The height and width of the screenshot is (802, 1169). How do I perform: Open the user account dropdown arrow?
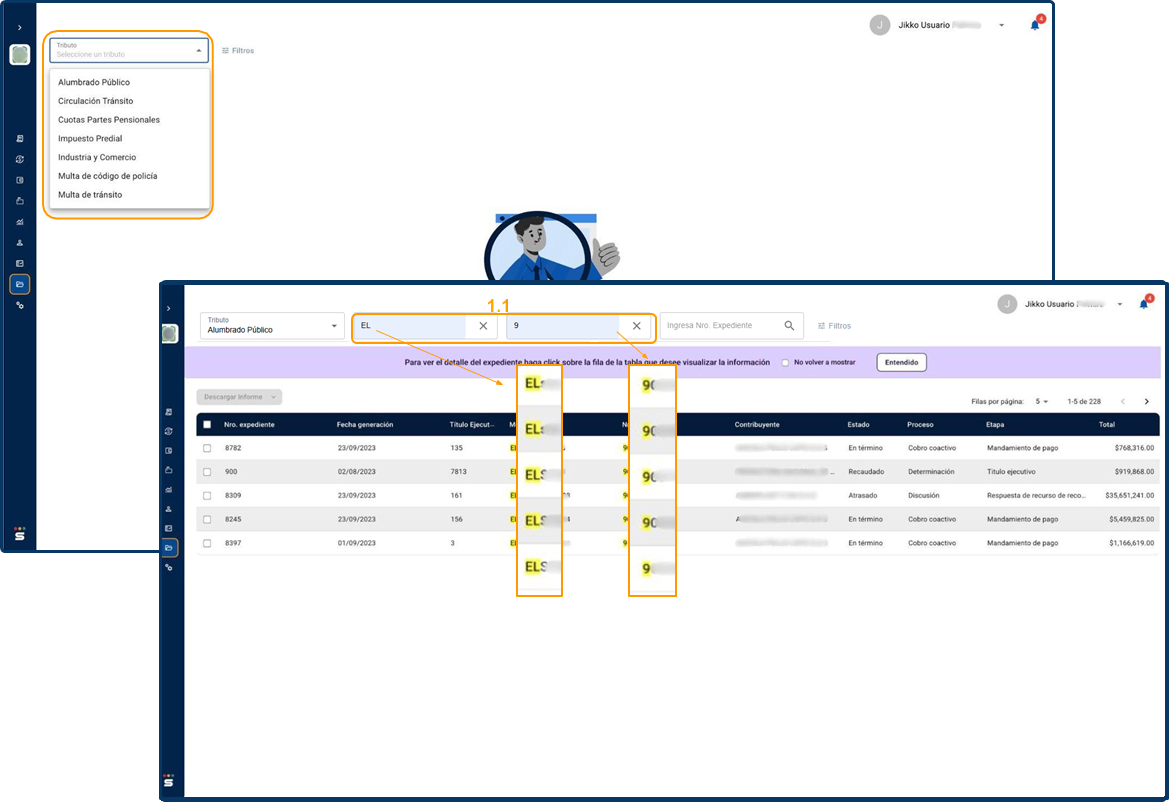click(1120, 304)
